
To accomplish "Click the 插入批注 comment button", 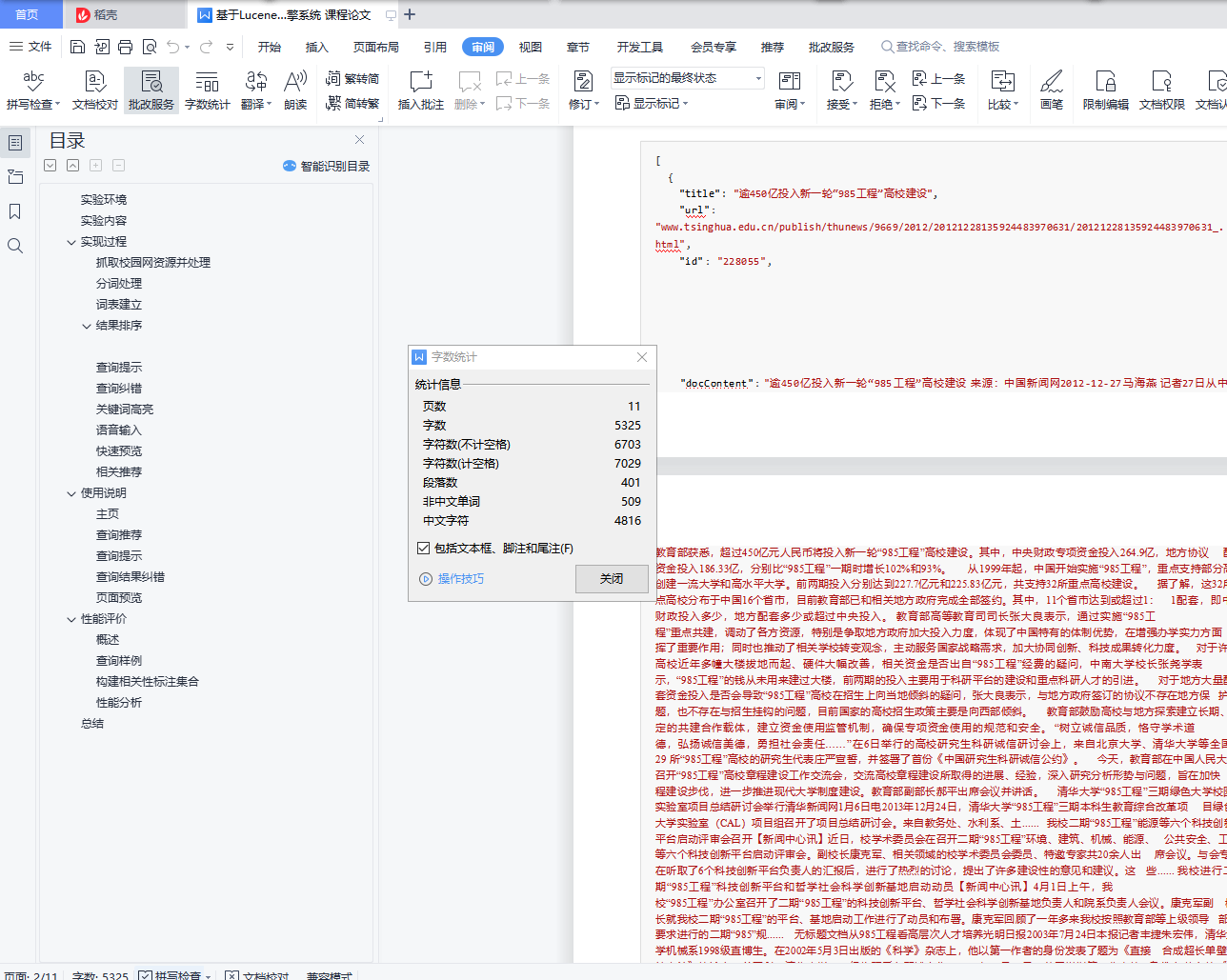I will (421, 90).
